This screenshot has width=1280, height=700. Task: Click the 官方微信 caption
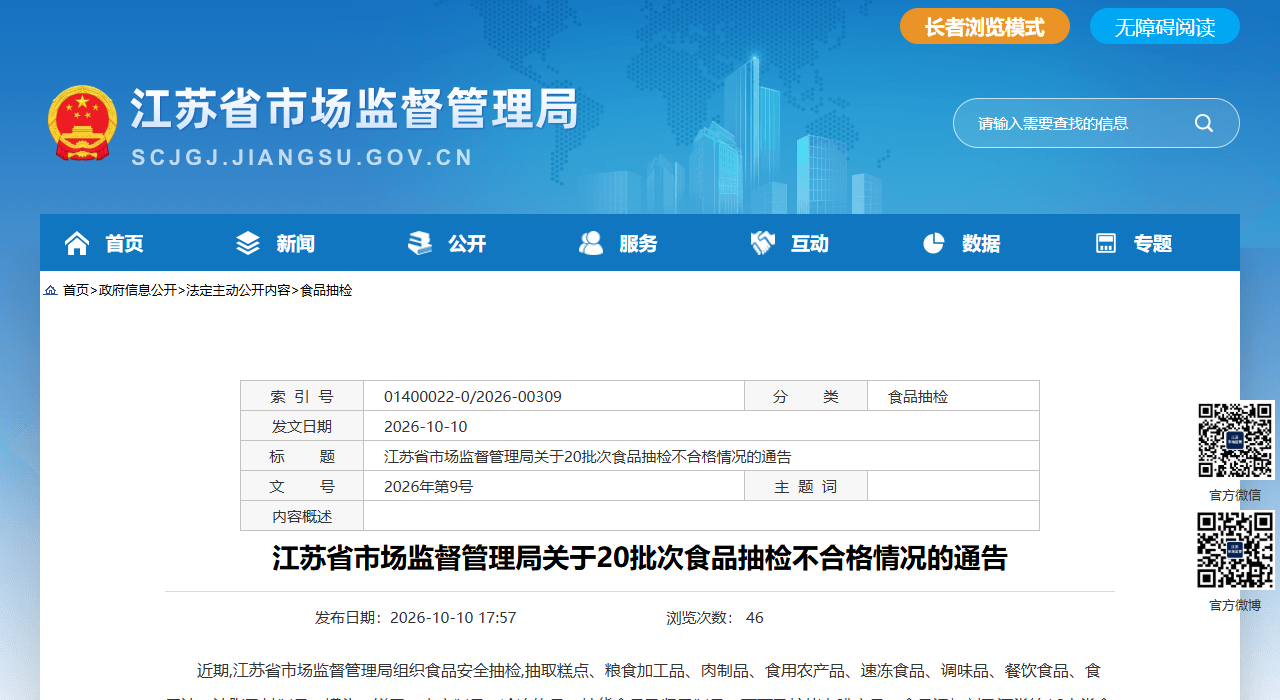point(1235,495)
